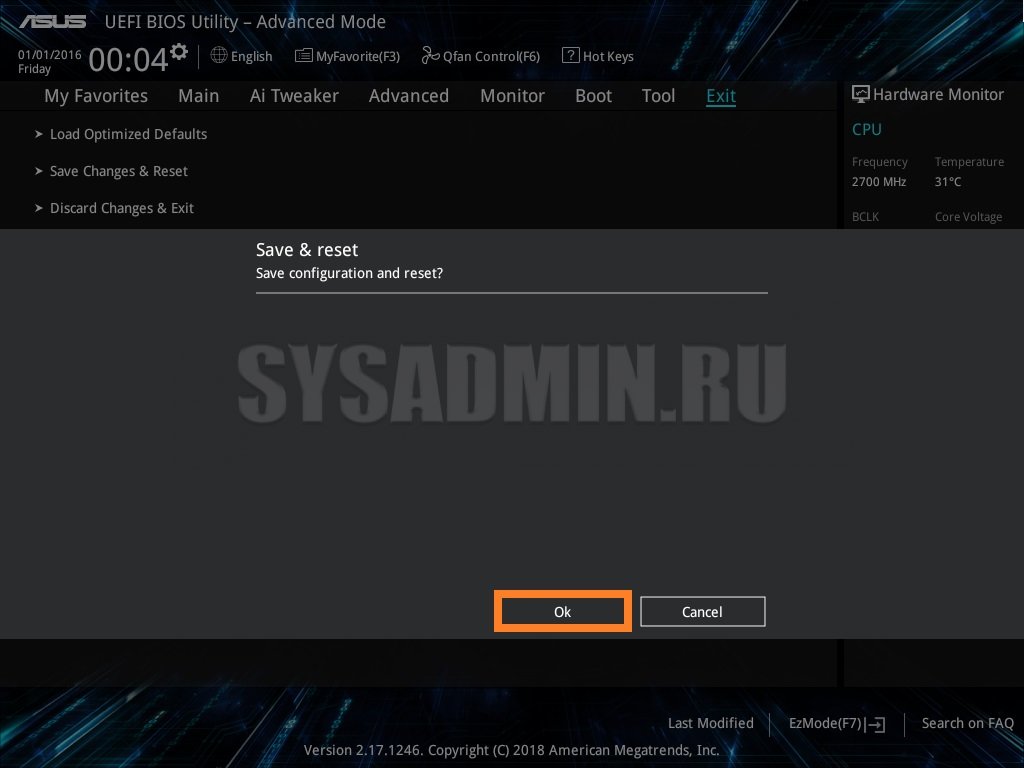Click the ASUS logo
Viewport: 1024px width, 768px height.
pyautogui.click(x=52, y=22)
